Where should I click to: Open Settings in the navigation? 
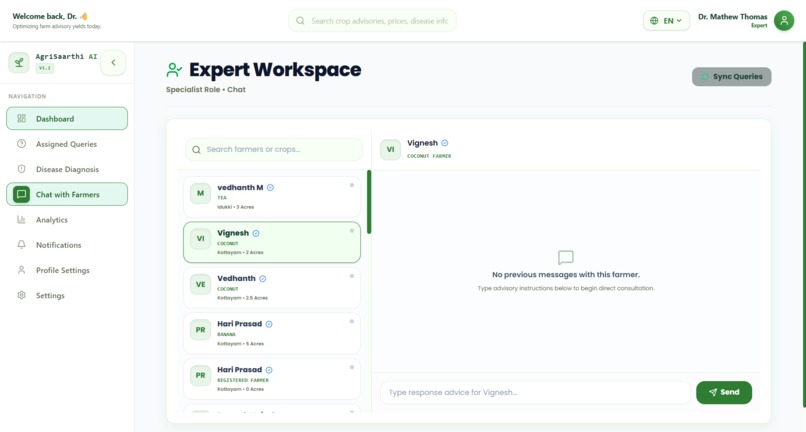(x=67, y=295)
